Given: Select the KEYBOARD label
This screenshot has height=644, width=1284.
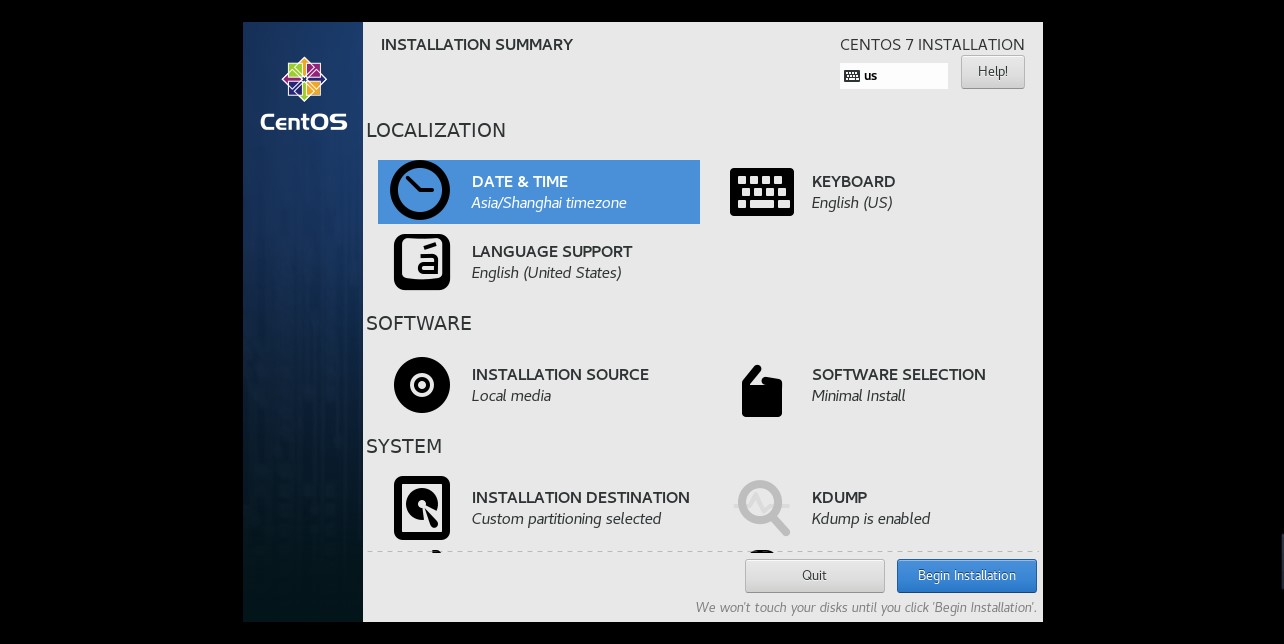Looking at the screenshot, I should (x=854, y=182).
